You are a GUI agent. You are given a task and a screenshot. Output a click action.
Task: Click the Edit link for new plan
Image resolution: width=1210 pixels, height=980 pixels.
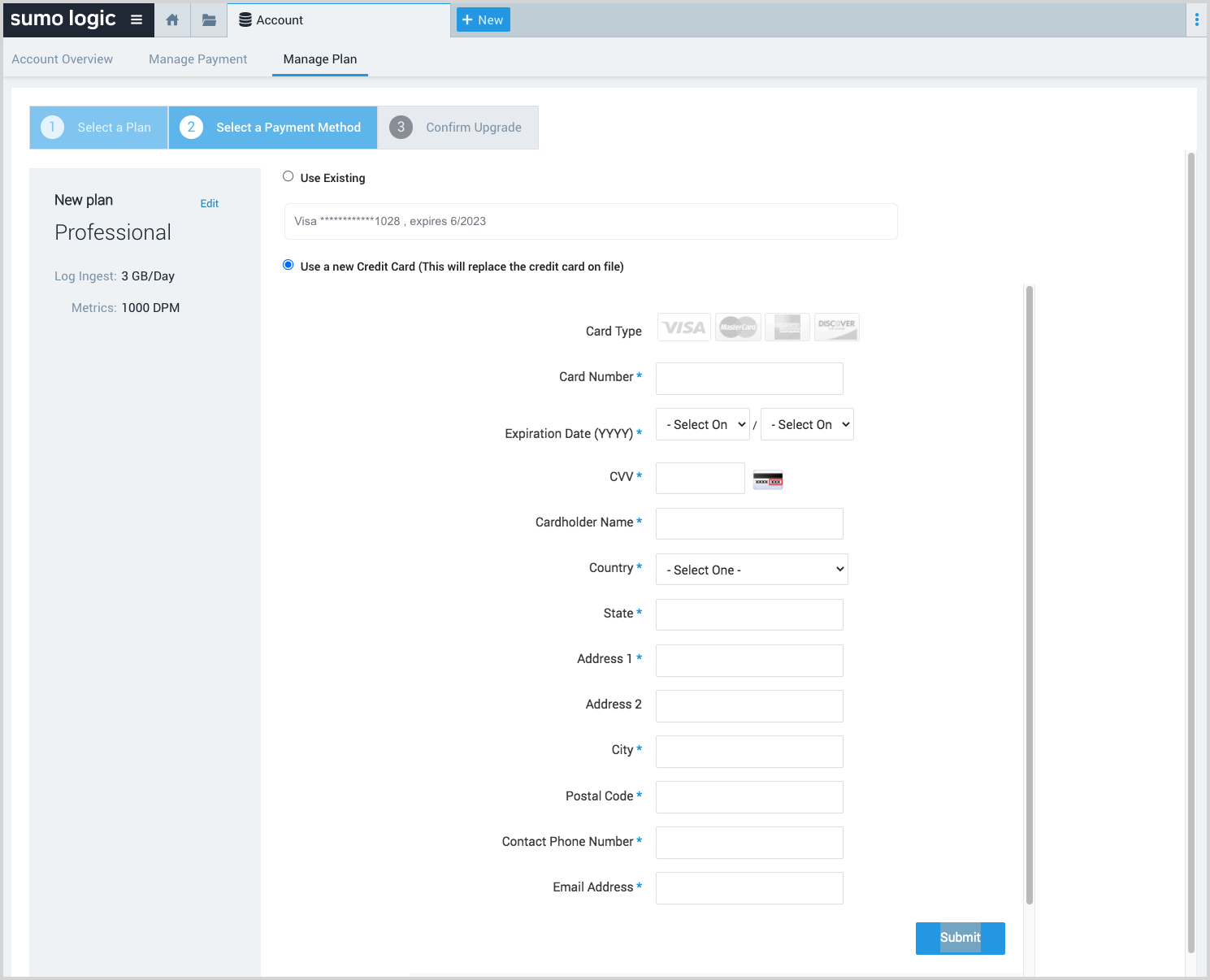(x=210, y=203)
